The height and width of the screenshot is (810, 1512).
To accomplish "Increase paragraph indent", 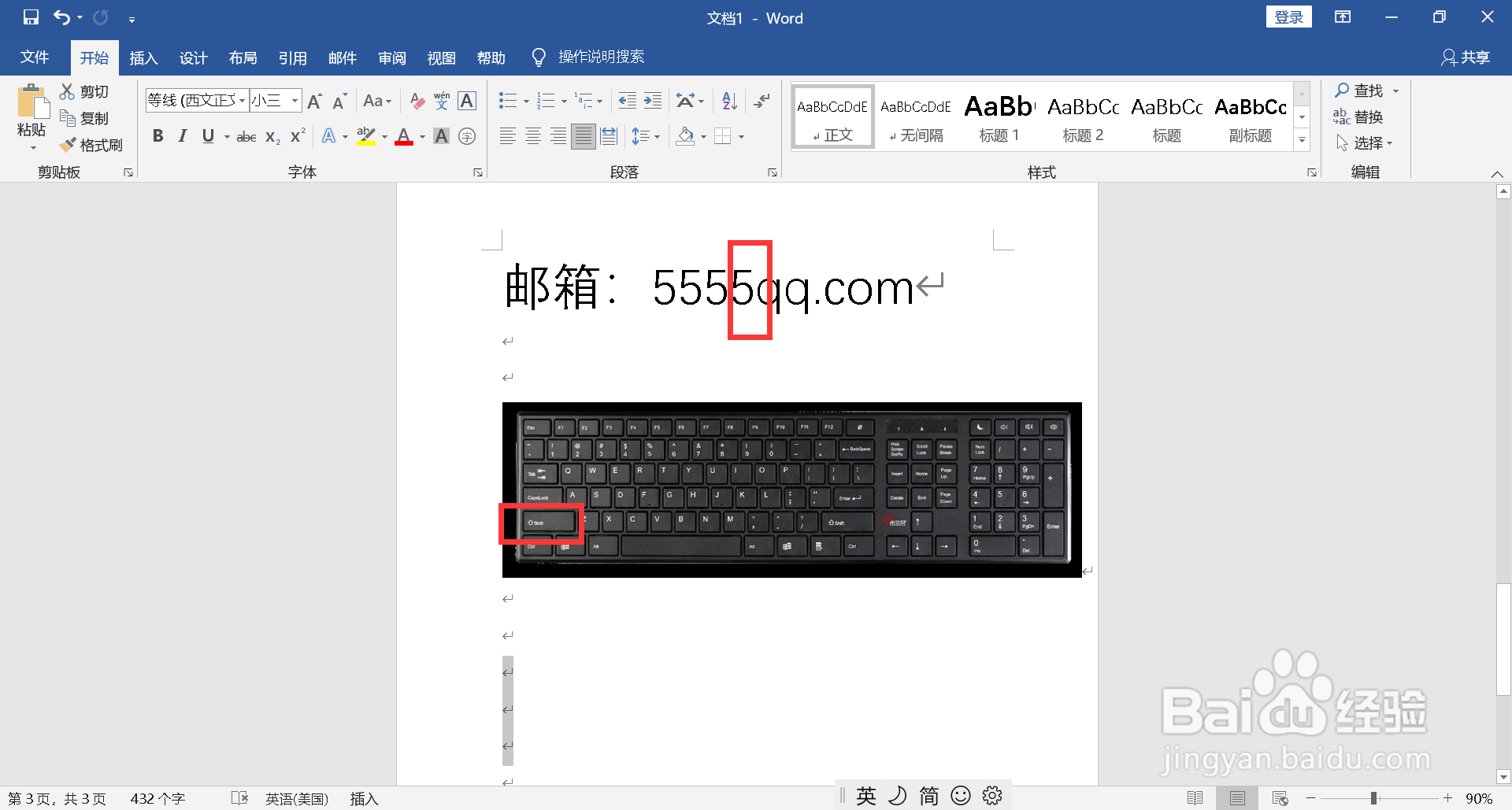I will (x=653, y=101).
